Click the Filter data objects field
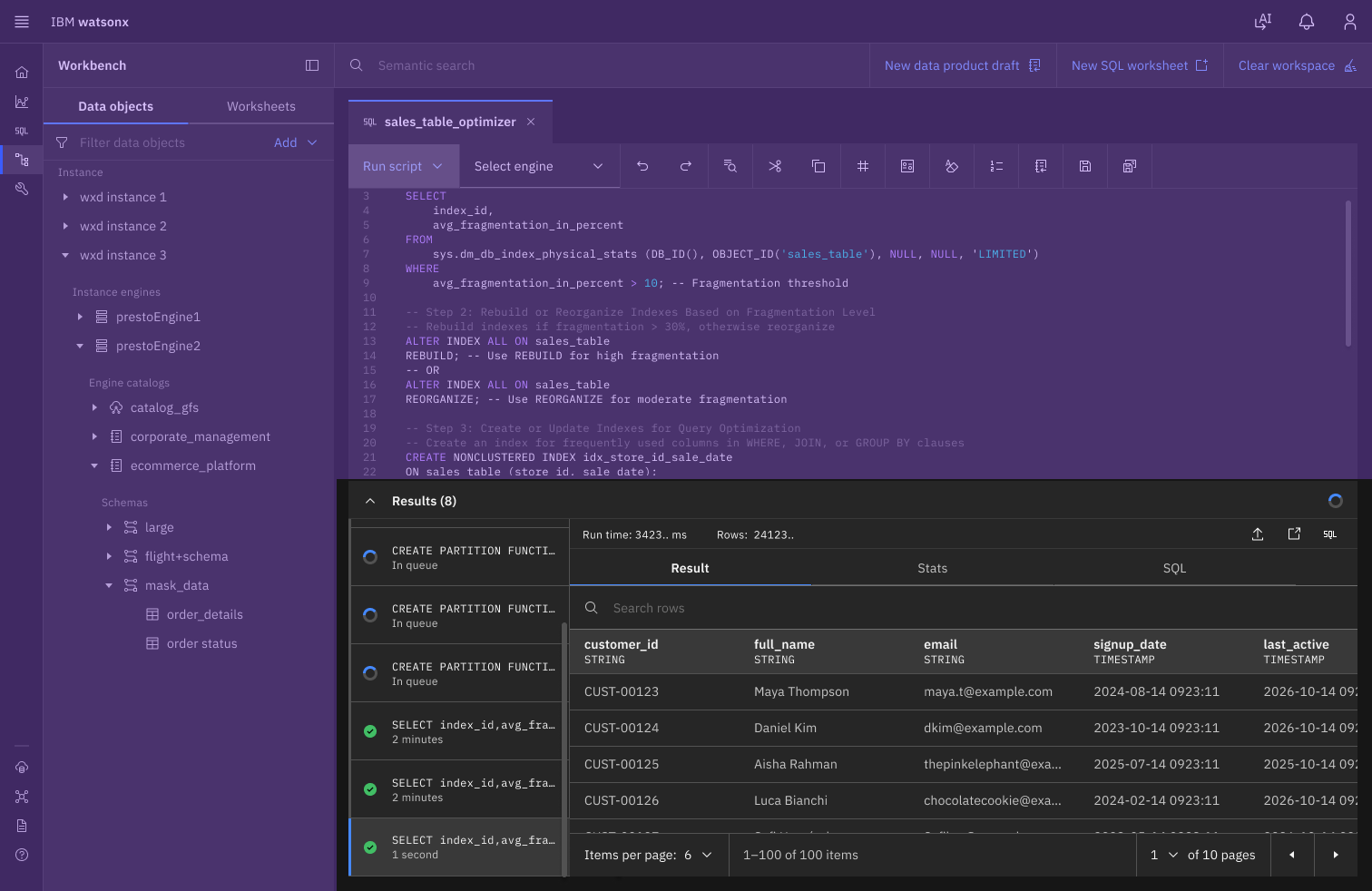Image resolution: width=1372 pixels, height=891 pixels. click(160, 142)
